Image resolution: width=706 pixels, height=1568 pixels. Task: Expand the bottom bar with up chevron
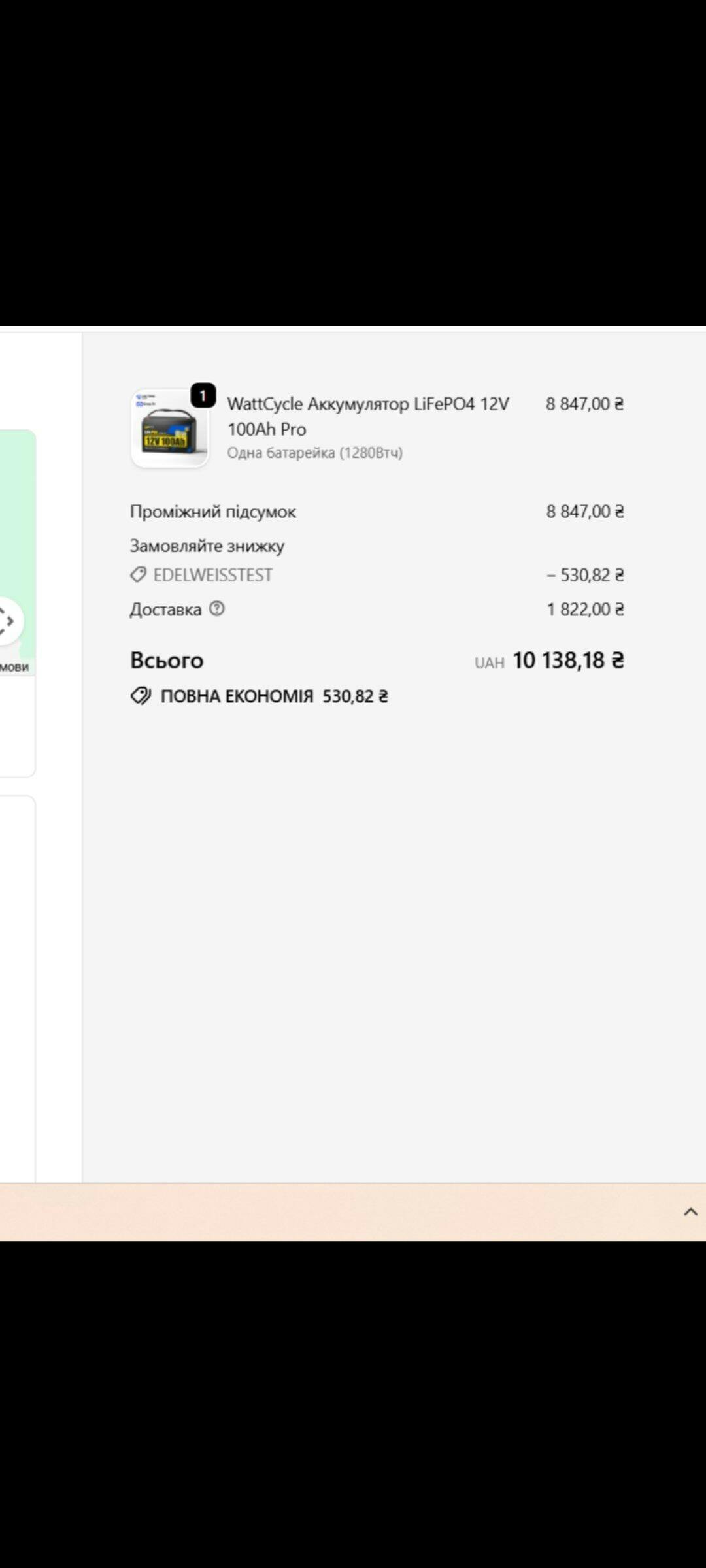pyautogui.click(x=690, y=1212)
